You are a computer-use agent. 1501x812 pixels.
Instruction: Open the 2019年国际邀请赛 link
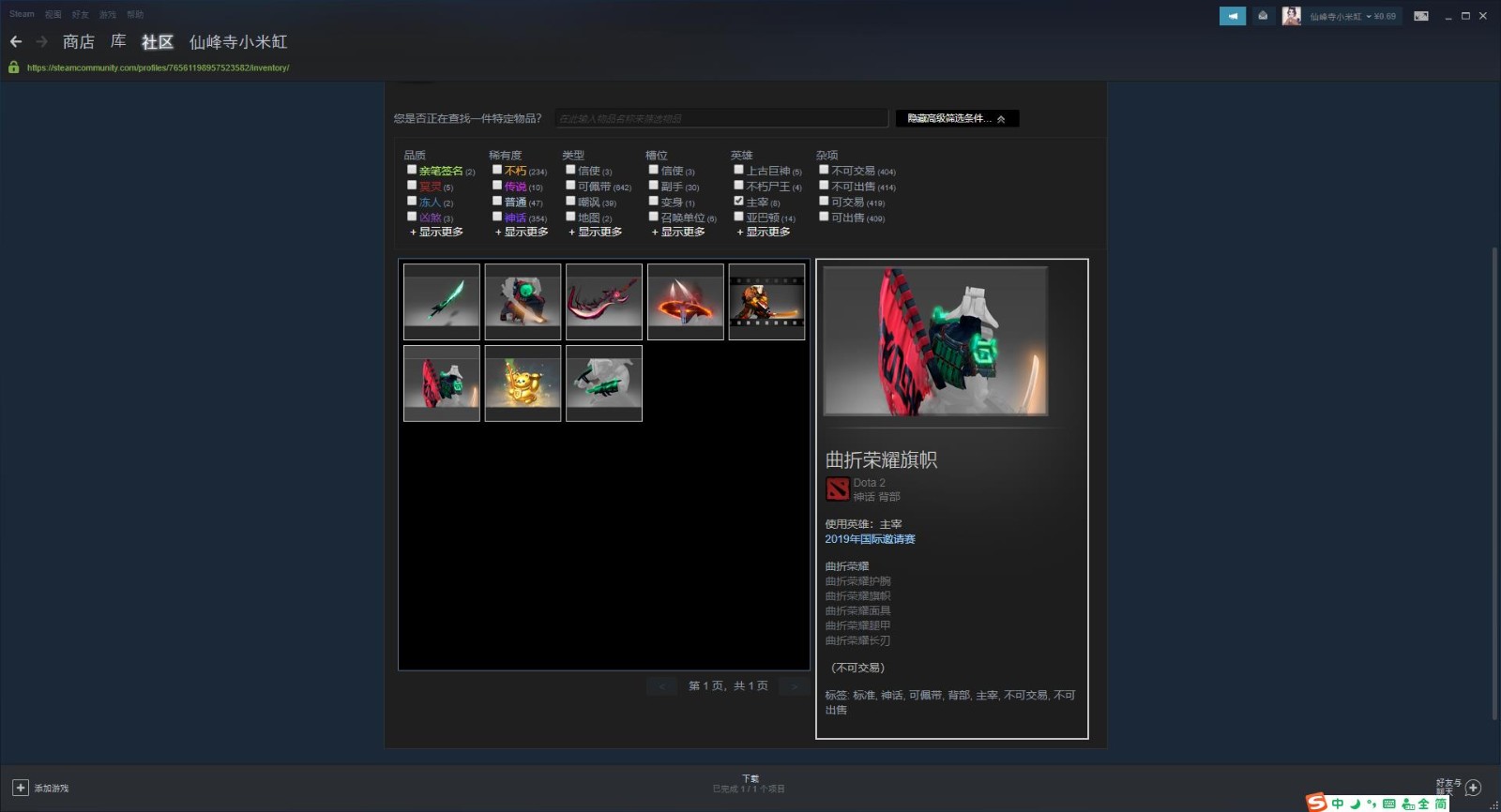[870, 539]
